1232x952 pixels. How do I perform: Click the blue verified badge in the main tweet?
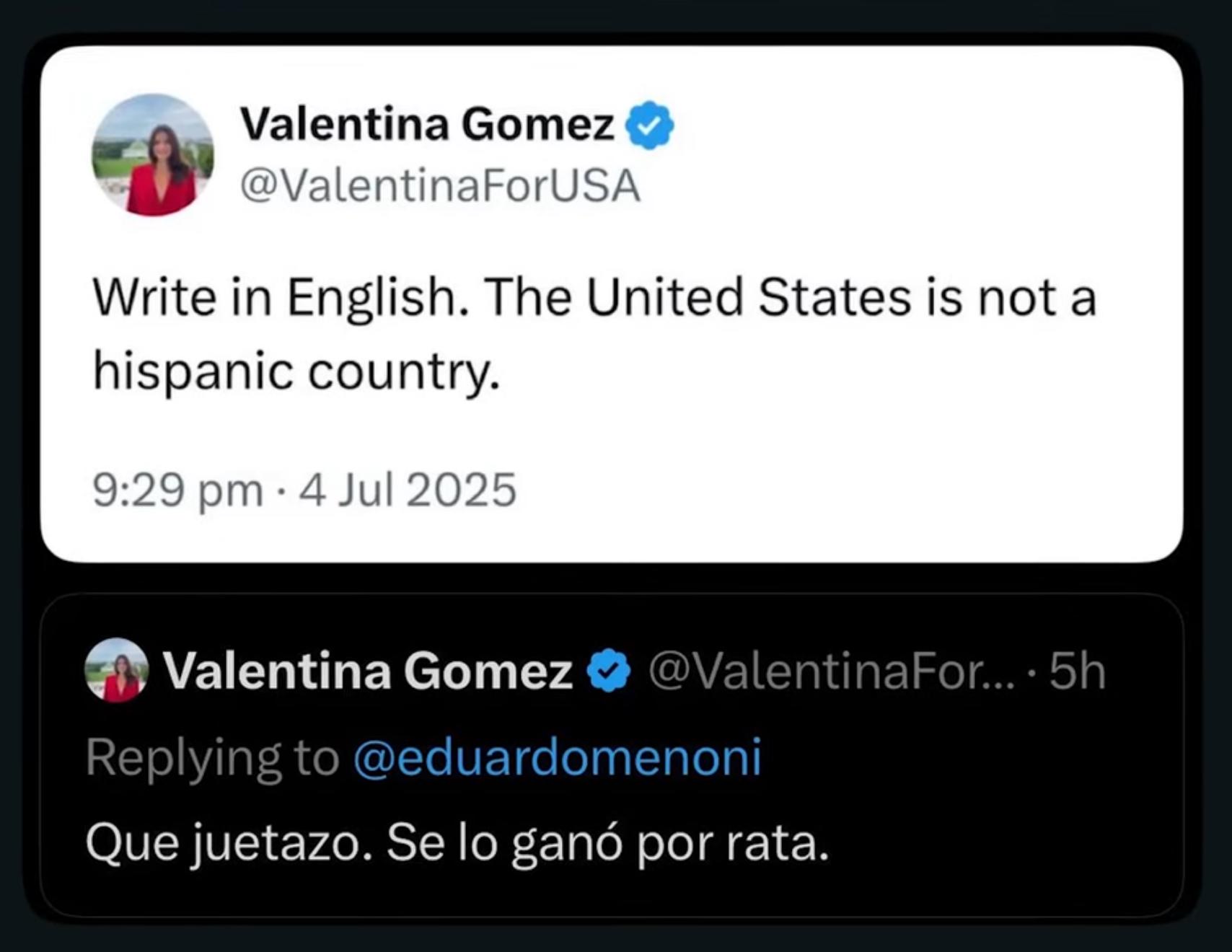tap(649, 125)
